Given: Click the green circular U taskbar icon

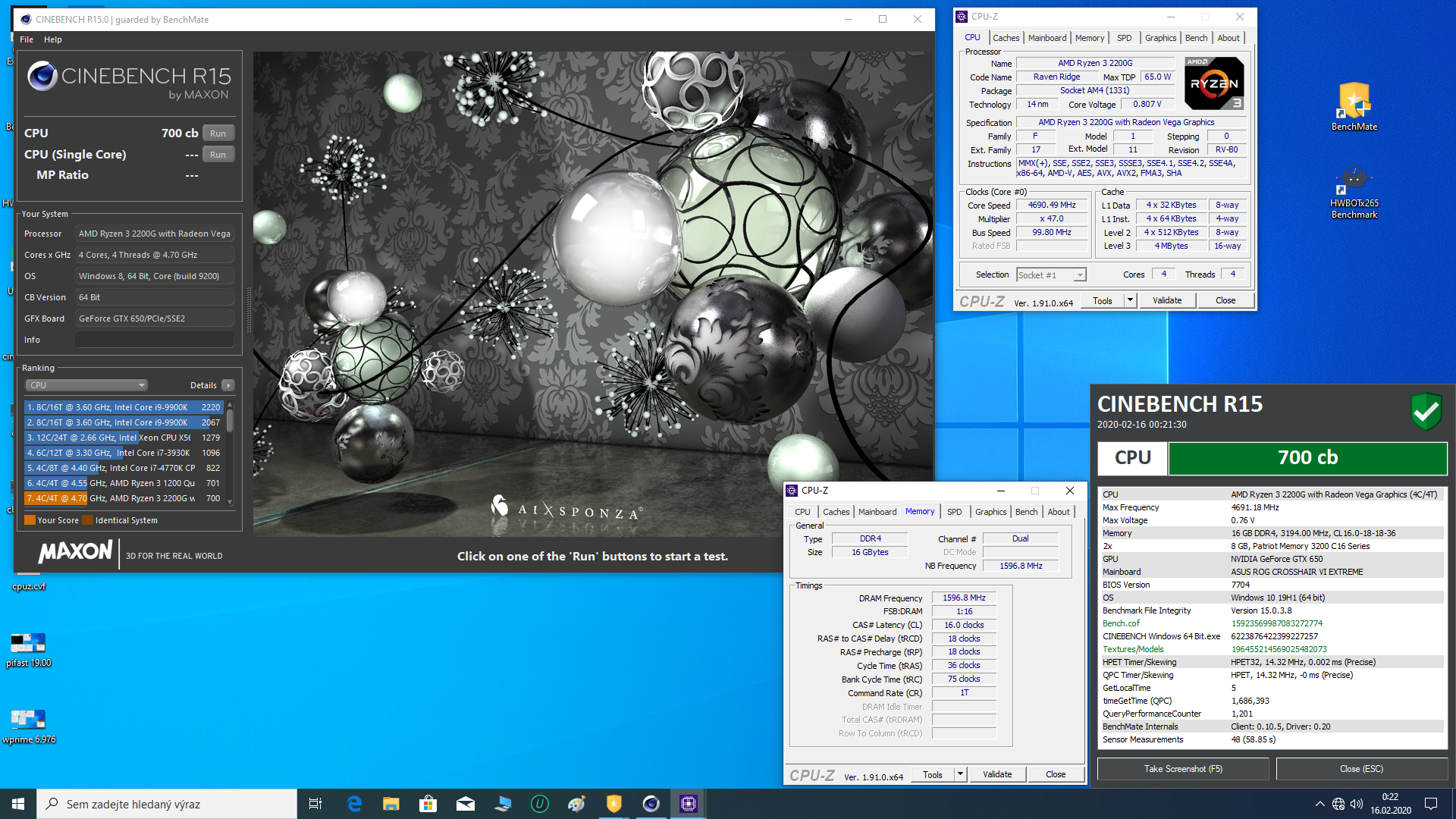Looking at the screenshot, I should pos(540,804).
